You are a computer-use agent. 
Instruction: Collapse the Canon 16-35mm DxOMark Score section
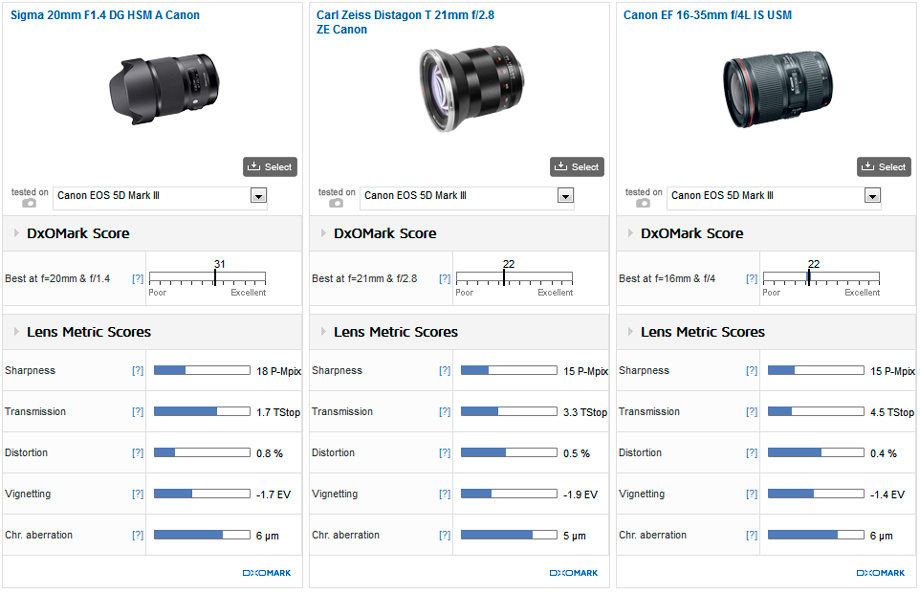coord(631,234)
